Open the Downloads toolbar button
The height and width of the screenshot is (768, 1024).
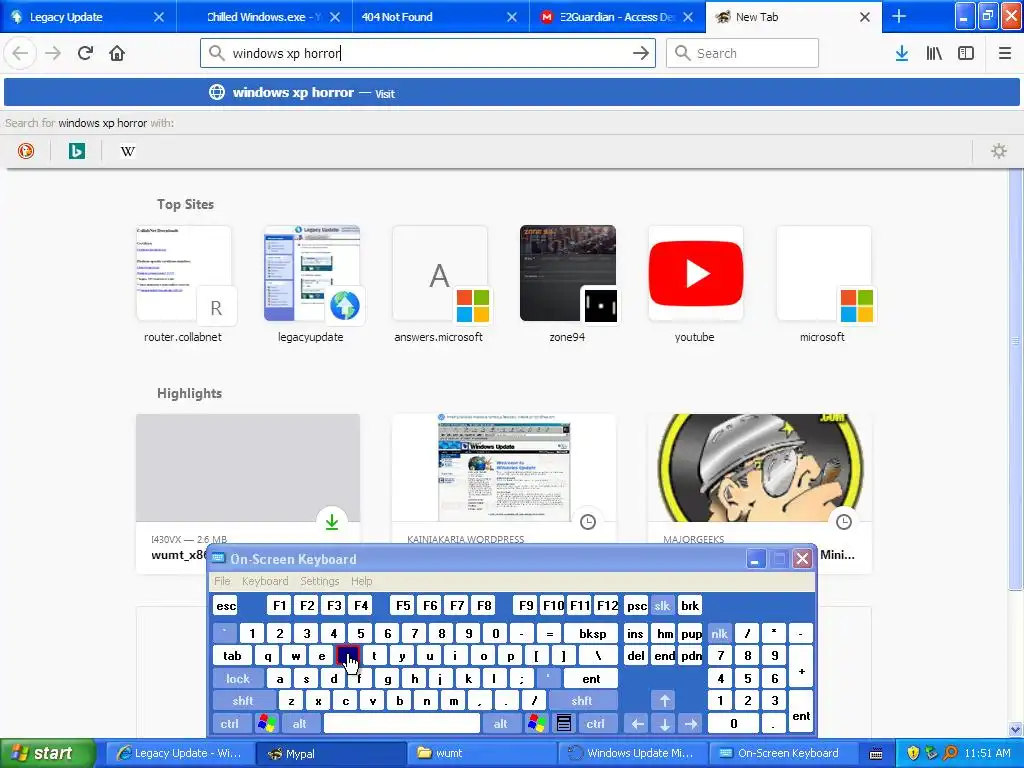point(902,53)
